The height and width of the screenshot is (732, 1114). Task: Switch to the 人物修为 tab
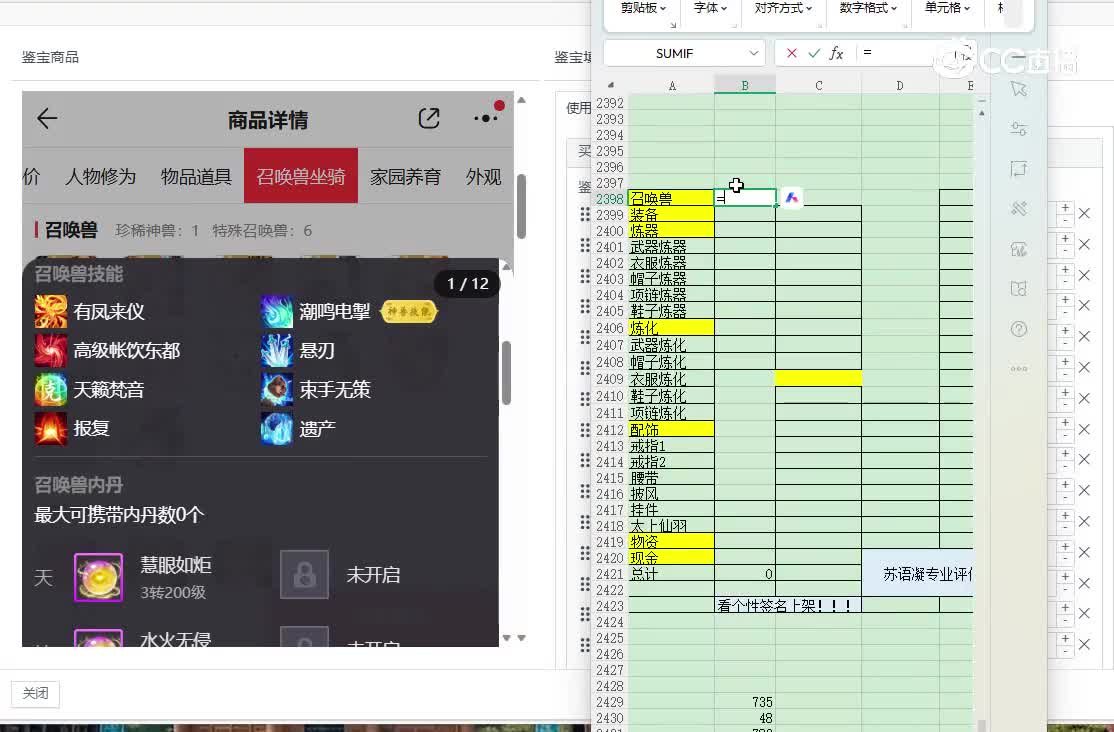[x=100, y=177]
